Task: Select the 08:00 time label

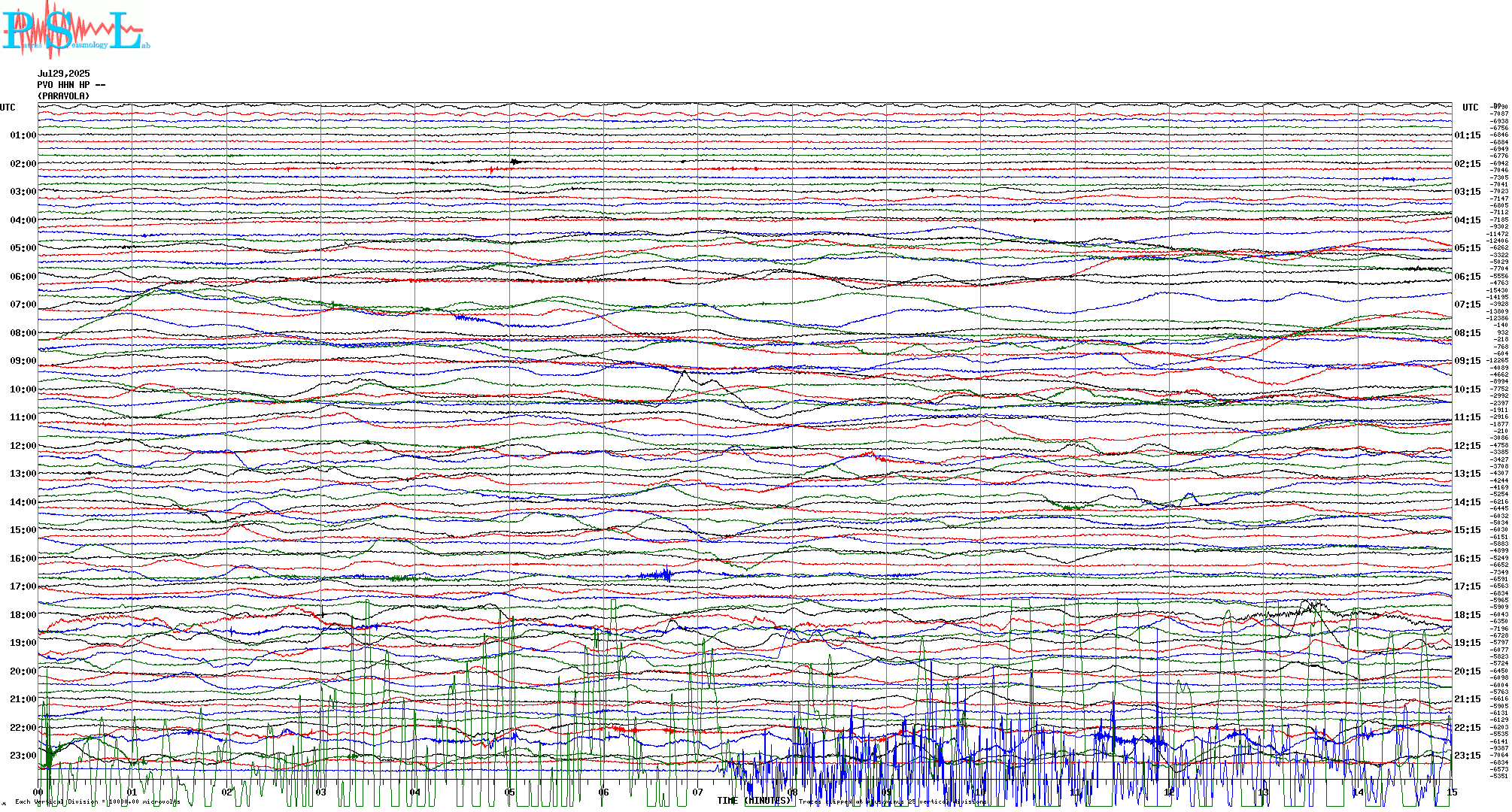Action: (23, 333)
